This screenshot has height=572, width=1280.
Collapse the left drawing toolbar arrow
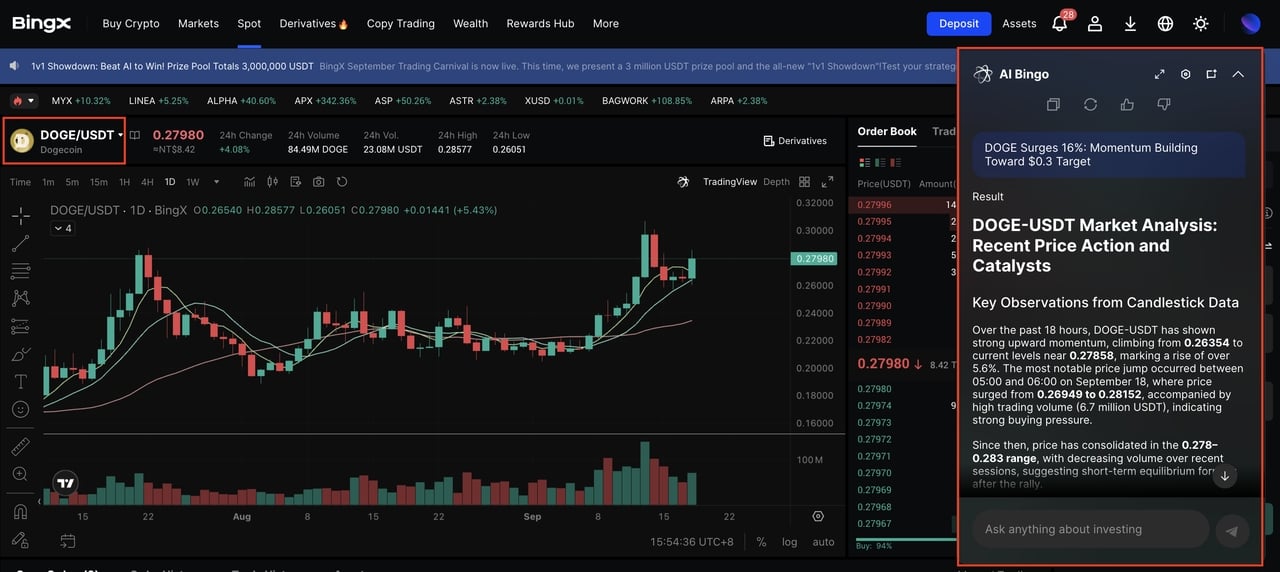point(40,501)
